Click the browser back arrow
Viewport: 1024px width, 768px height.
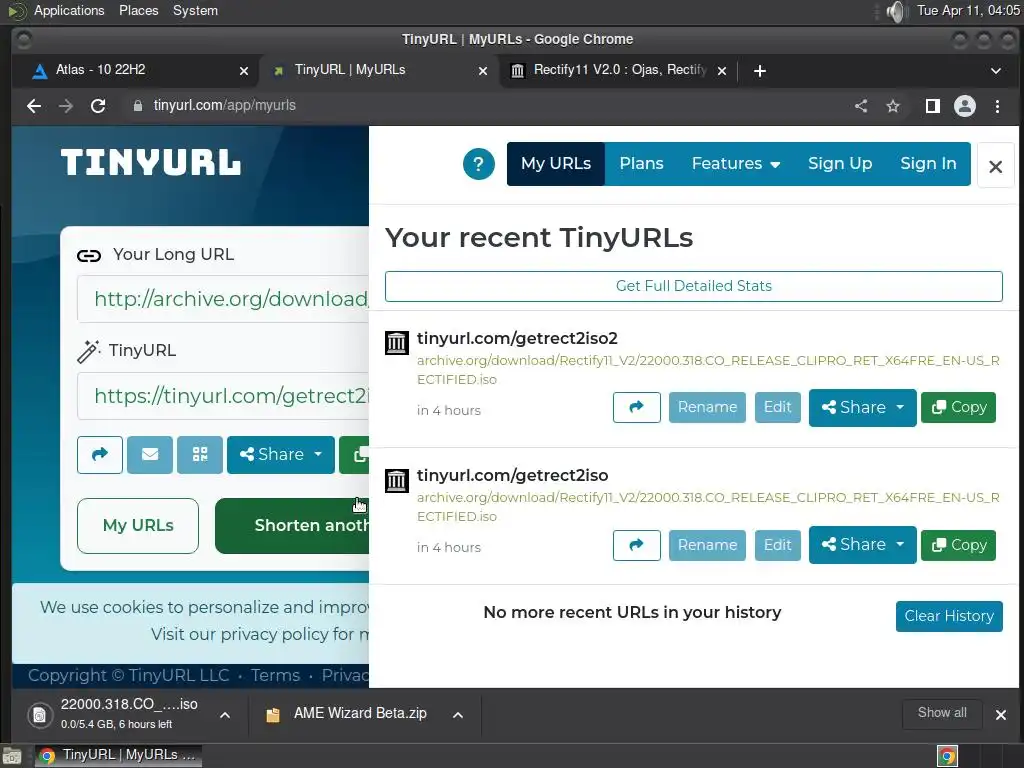34,106
